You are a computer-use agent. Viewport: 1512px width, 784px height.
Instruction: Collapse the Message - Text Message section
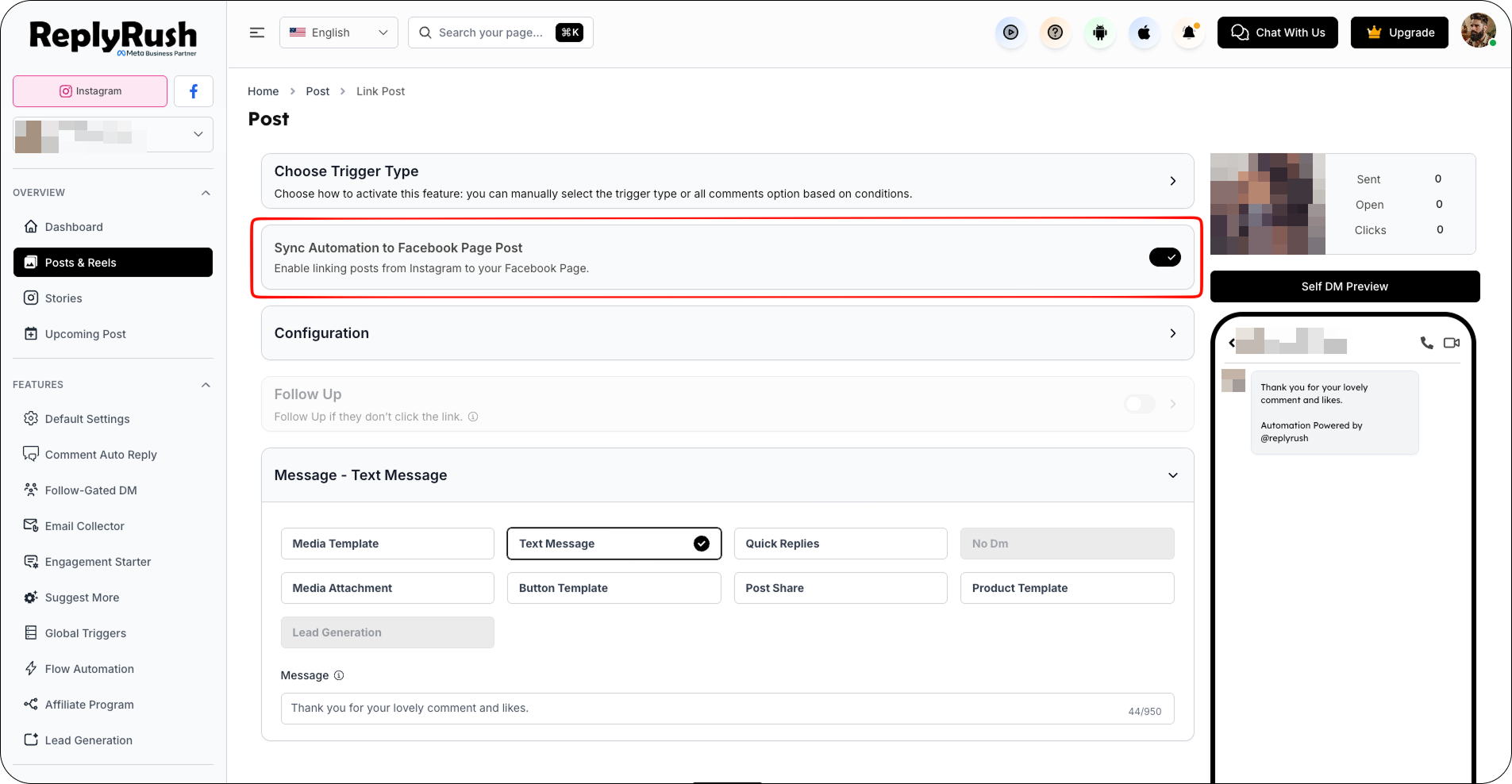coord(1173,475)
